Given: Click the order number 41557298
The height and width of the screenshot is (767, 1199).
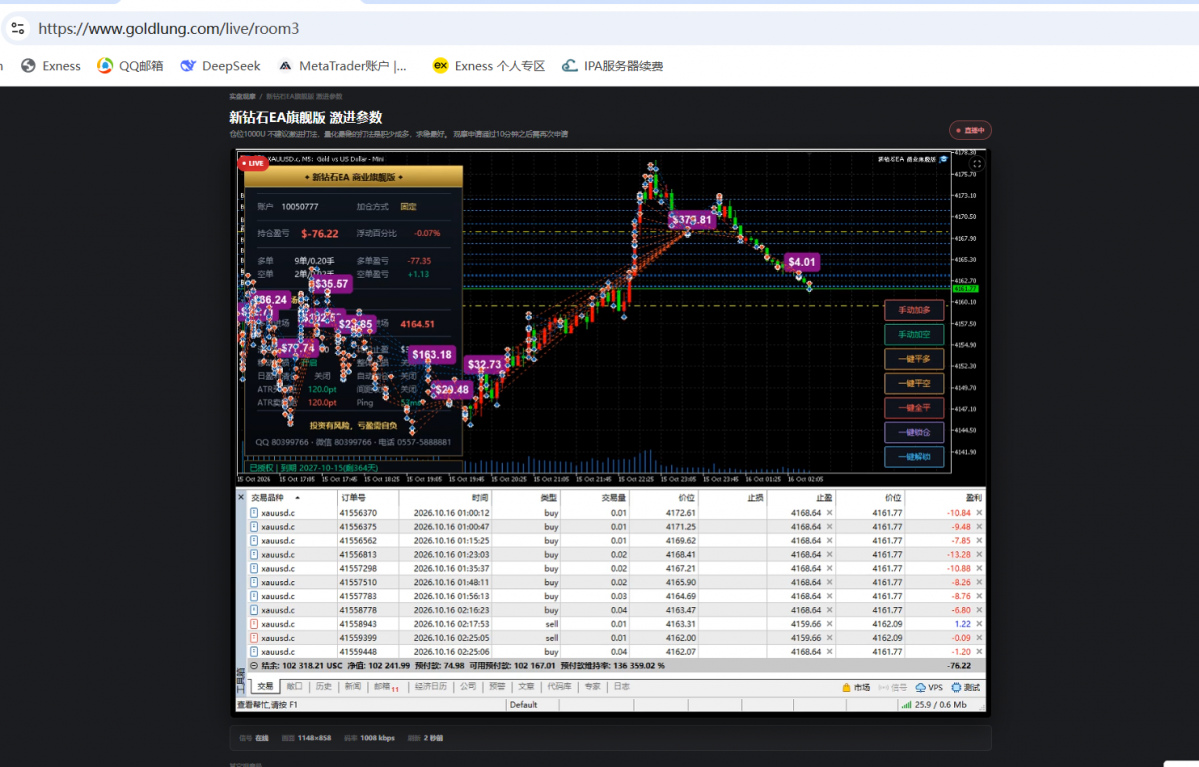Looking at the screenshot, I should (x=358, y=569).
